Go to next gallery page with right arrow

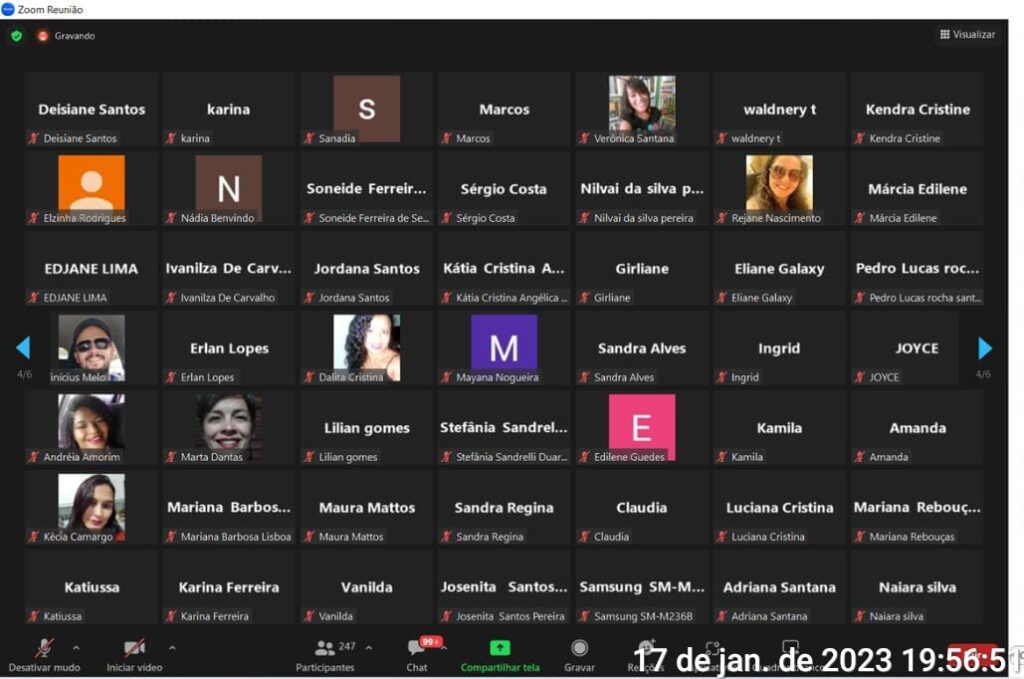pos(985,348)
